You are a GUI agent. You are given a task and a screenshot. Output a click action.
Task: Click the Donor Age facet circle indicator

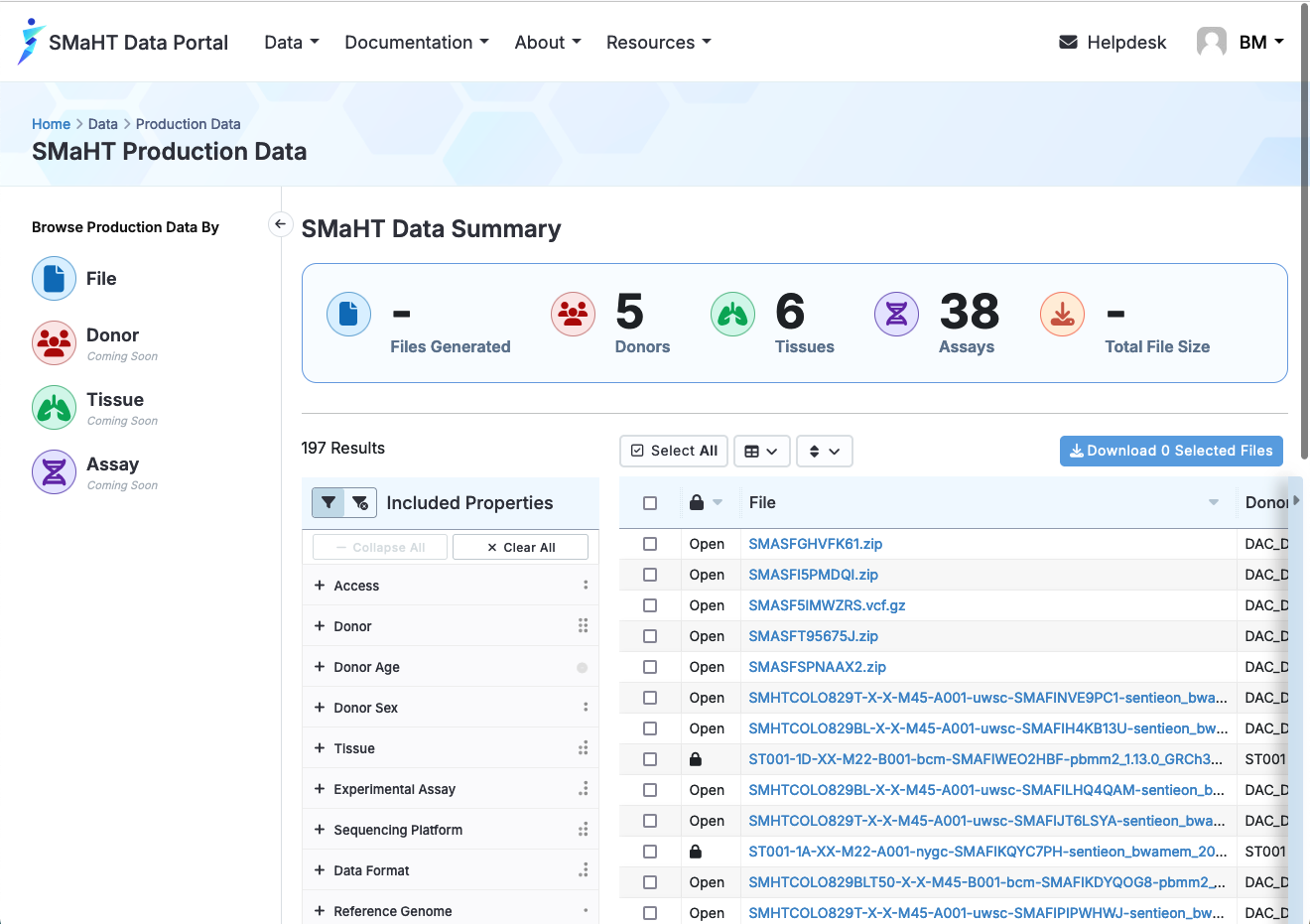(583, 667)
